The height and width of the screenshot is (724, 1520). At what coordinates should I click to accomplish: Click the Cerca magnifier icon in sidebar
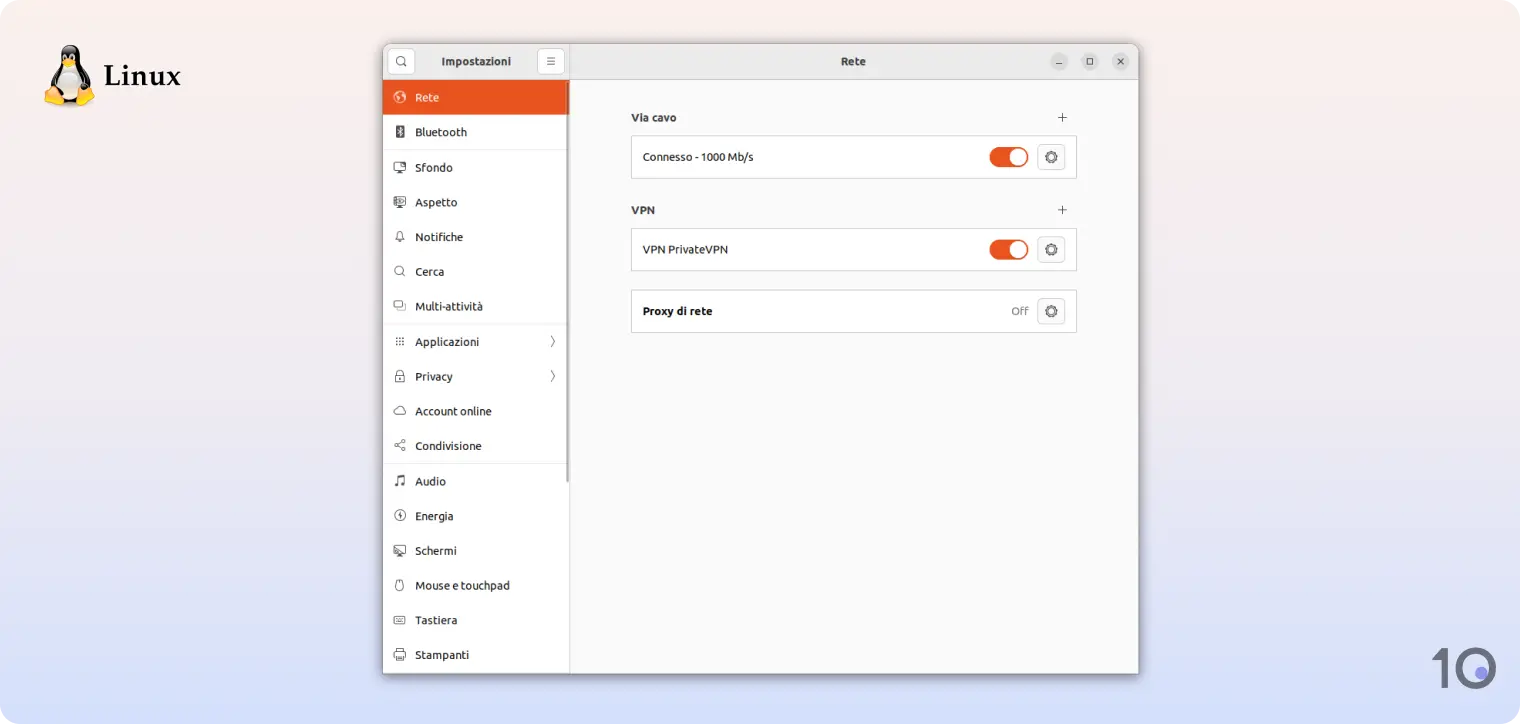pyautogui.click(x=400, y=271)
